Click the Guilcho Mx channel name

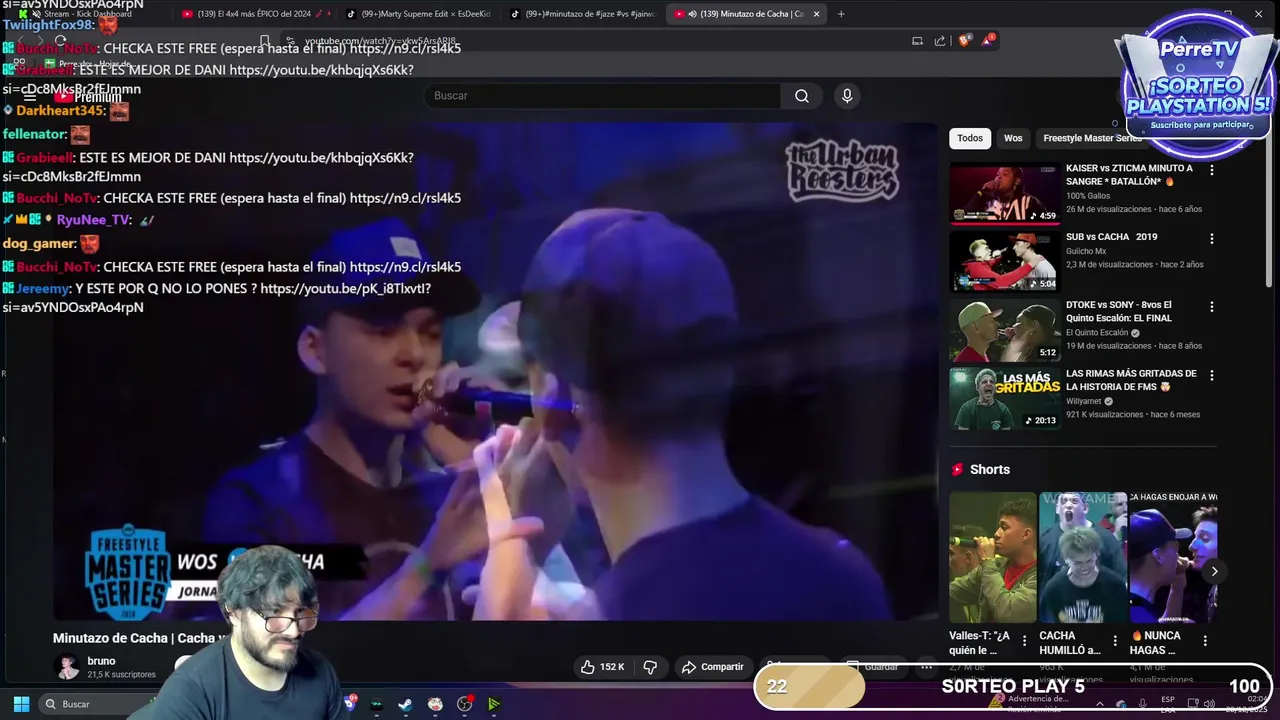point(1086,251)
